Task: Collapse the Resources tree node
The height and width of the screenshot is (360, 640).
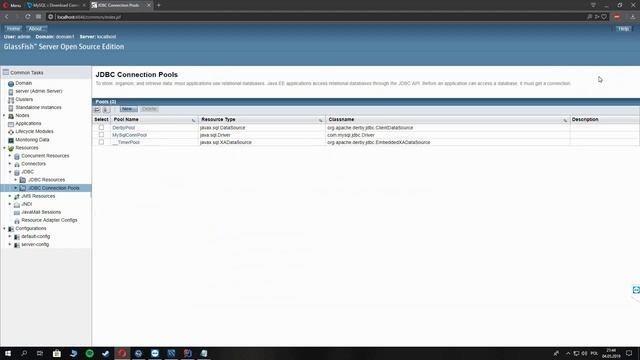Action: click(x=4, y=148)
